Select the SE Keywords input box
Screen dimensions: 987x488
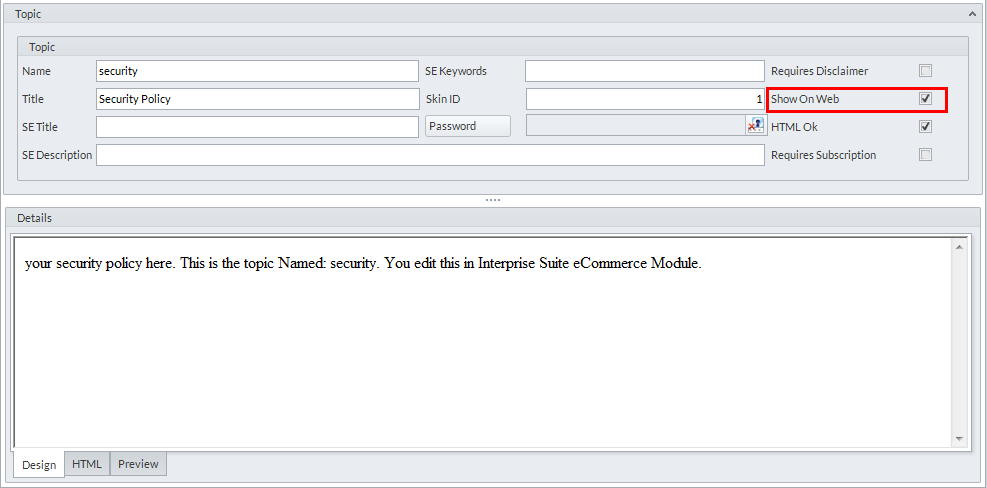point(644,71)
